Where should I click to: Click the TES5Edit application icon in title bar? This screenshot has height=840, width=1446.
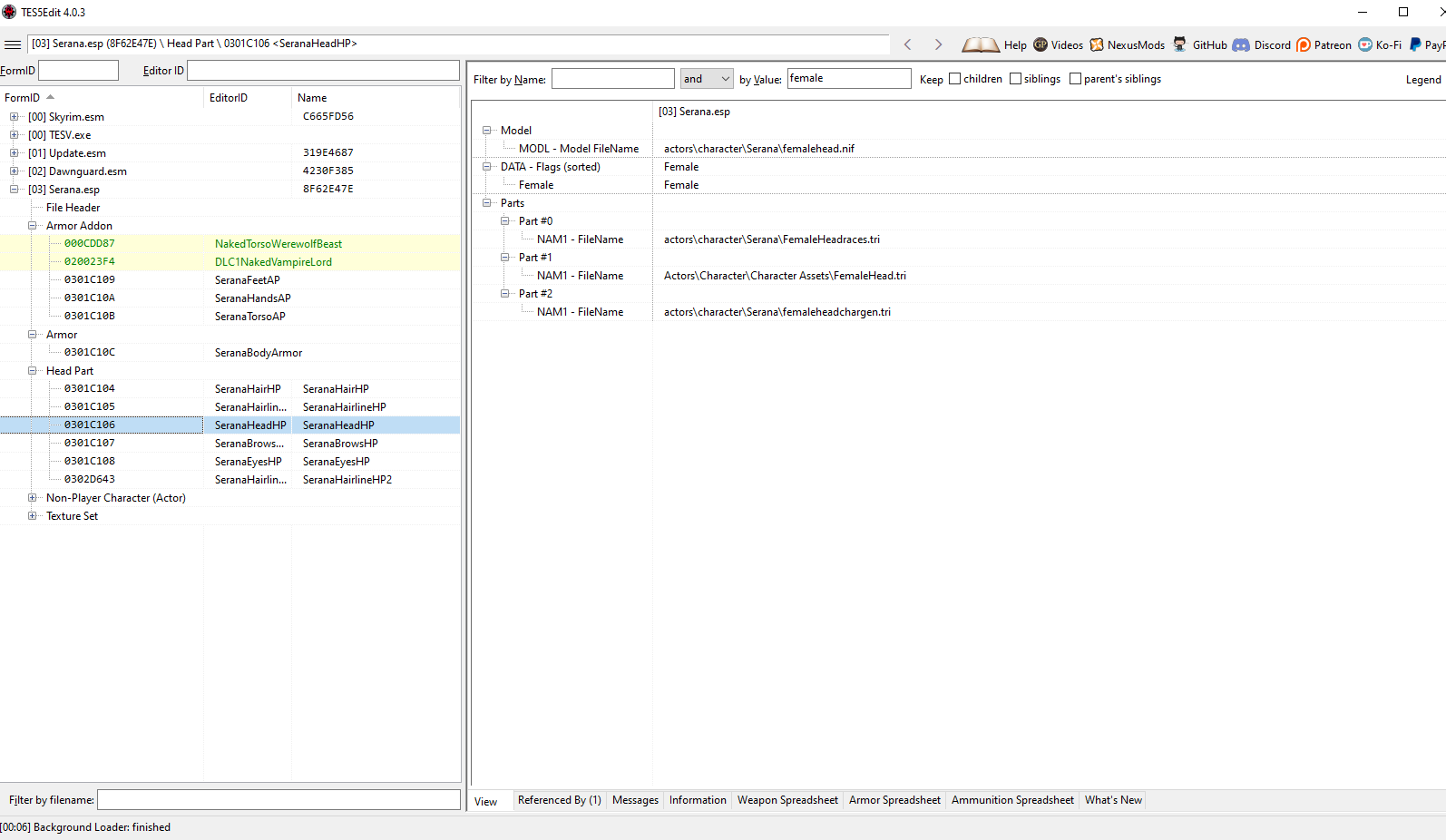point(9,12)
